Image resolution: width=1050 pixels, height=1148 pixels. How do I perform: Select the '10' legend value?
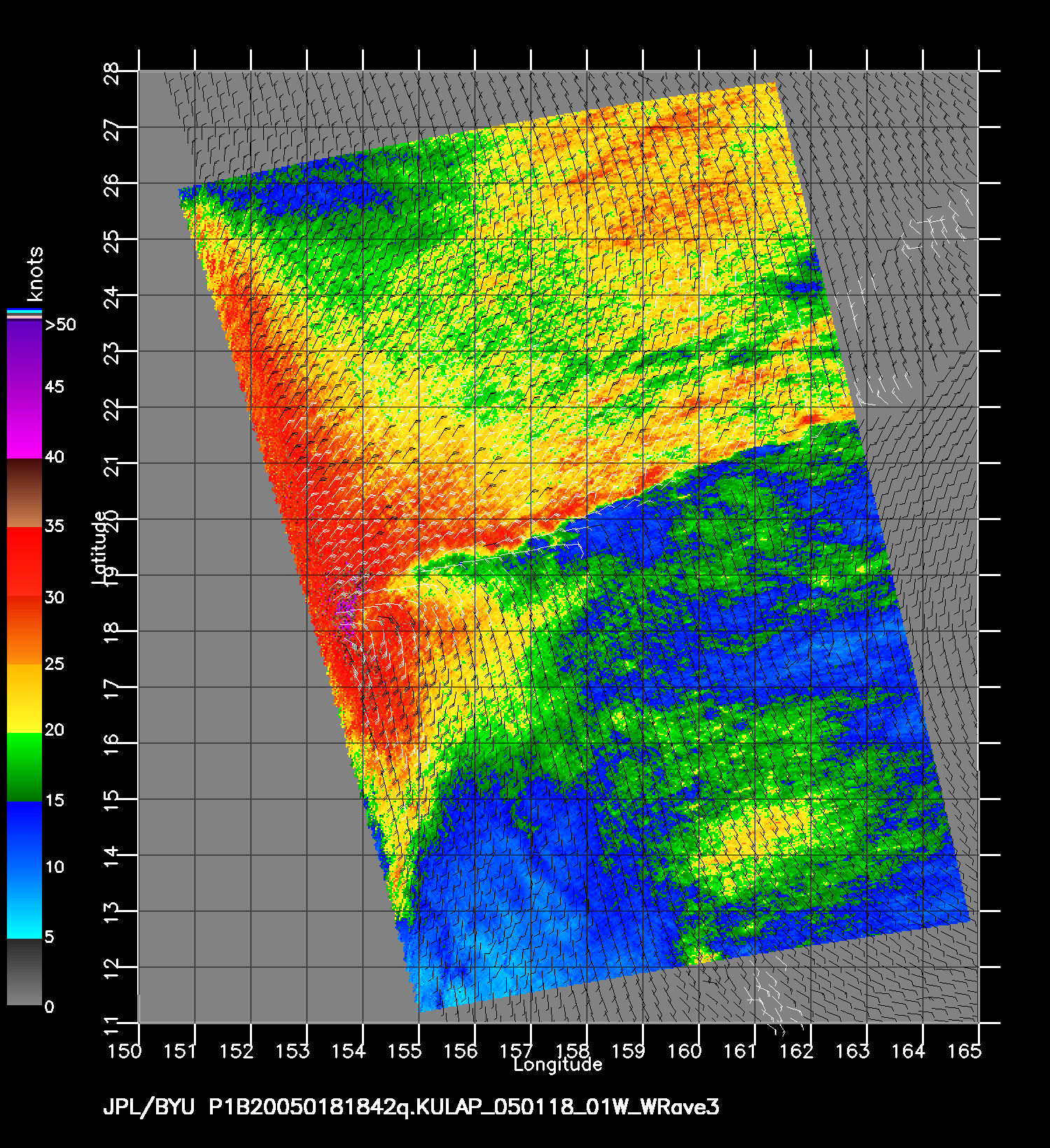(x=55, y=867)
